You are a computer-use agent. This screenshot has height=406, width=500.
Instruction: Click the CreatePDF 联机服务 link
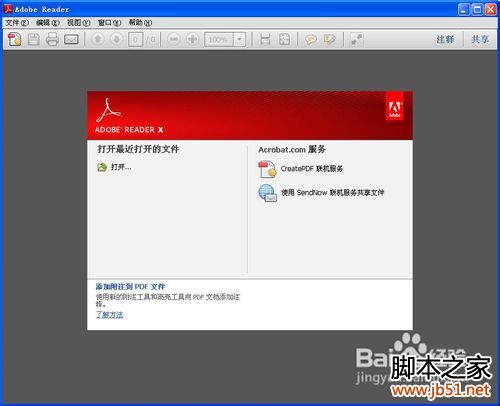[x=312, y=169]
